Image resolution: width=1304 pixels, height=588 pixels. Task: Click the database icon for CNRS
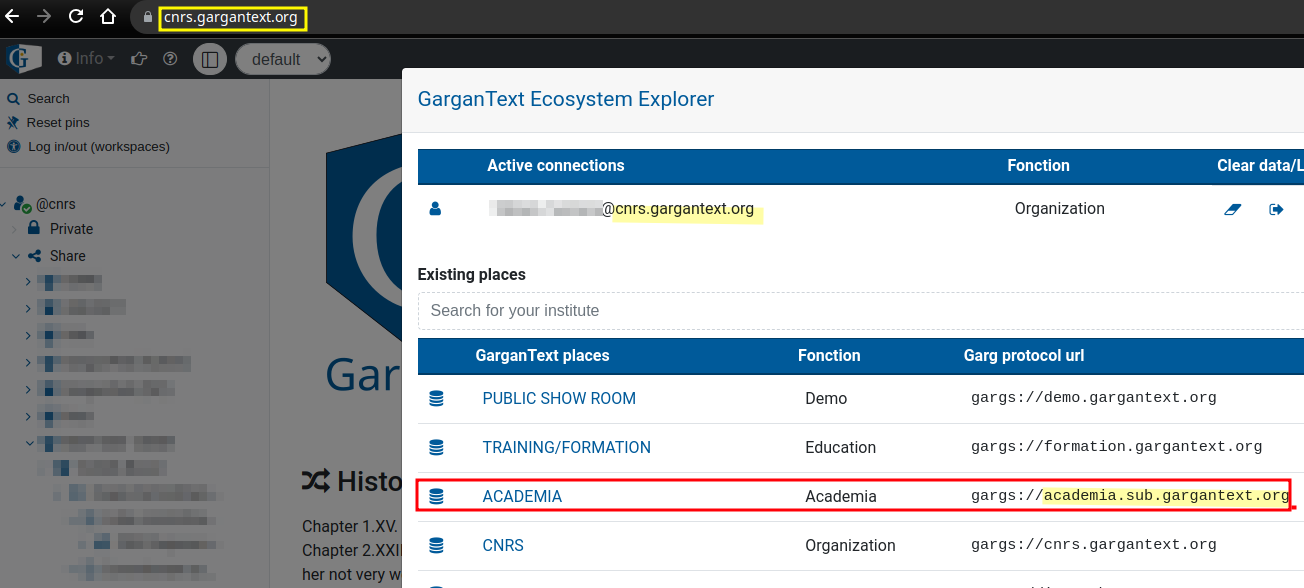tap(436, 546)
